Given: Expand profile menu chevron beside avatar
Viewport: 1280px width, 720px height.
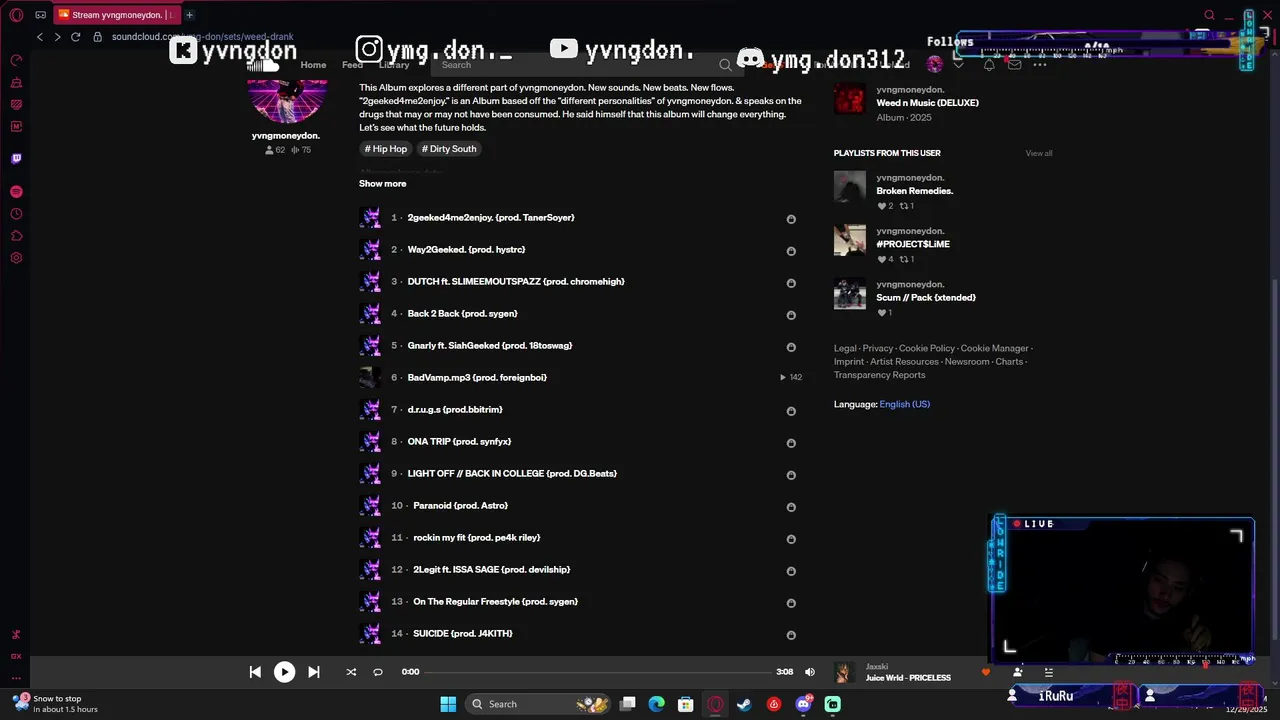Looking at the screenshot, I should (958, 65).
